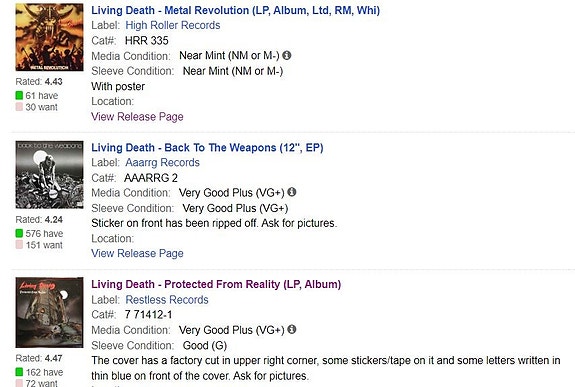This screenshot has width=575, height=387.
Task: Click Metal Revolution album cover thumbnail
Action: 50,37
